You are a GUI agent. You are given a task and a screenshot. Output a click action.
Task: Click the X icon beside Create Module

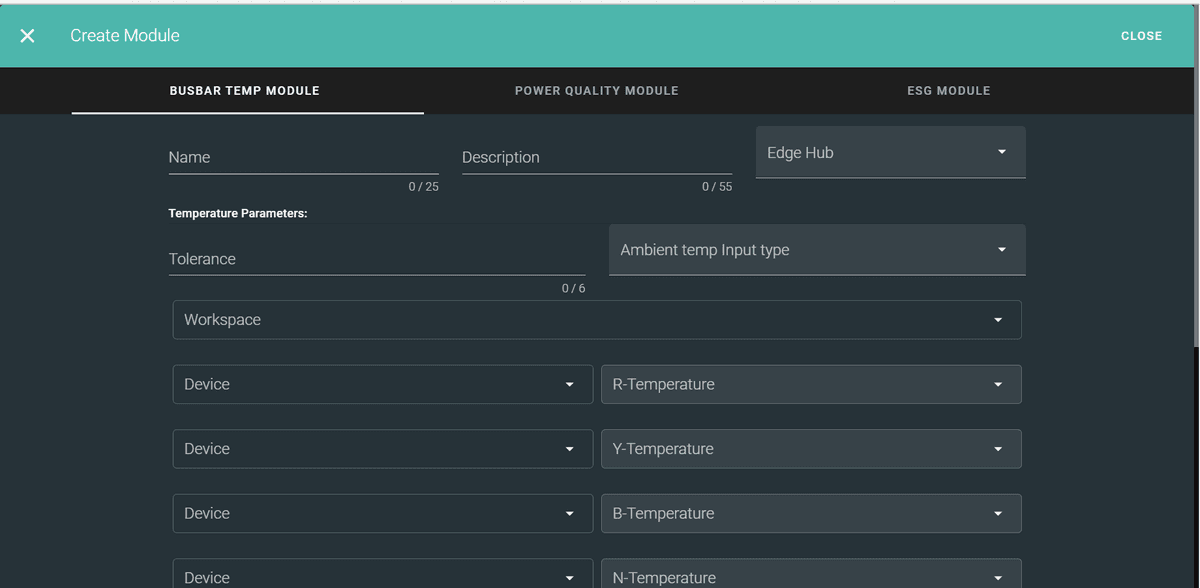pyautogui.click(x=27, y=36)
